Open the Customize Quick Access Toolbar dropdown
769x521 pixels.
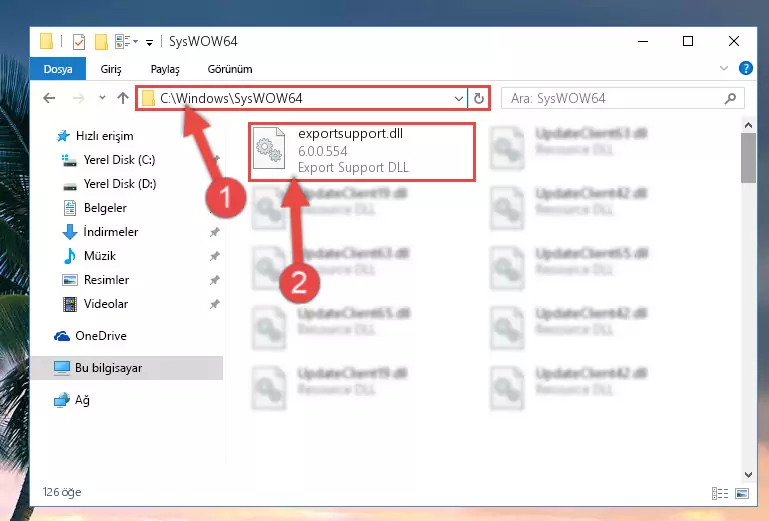coord(149,43)
